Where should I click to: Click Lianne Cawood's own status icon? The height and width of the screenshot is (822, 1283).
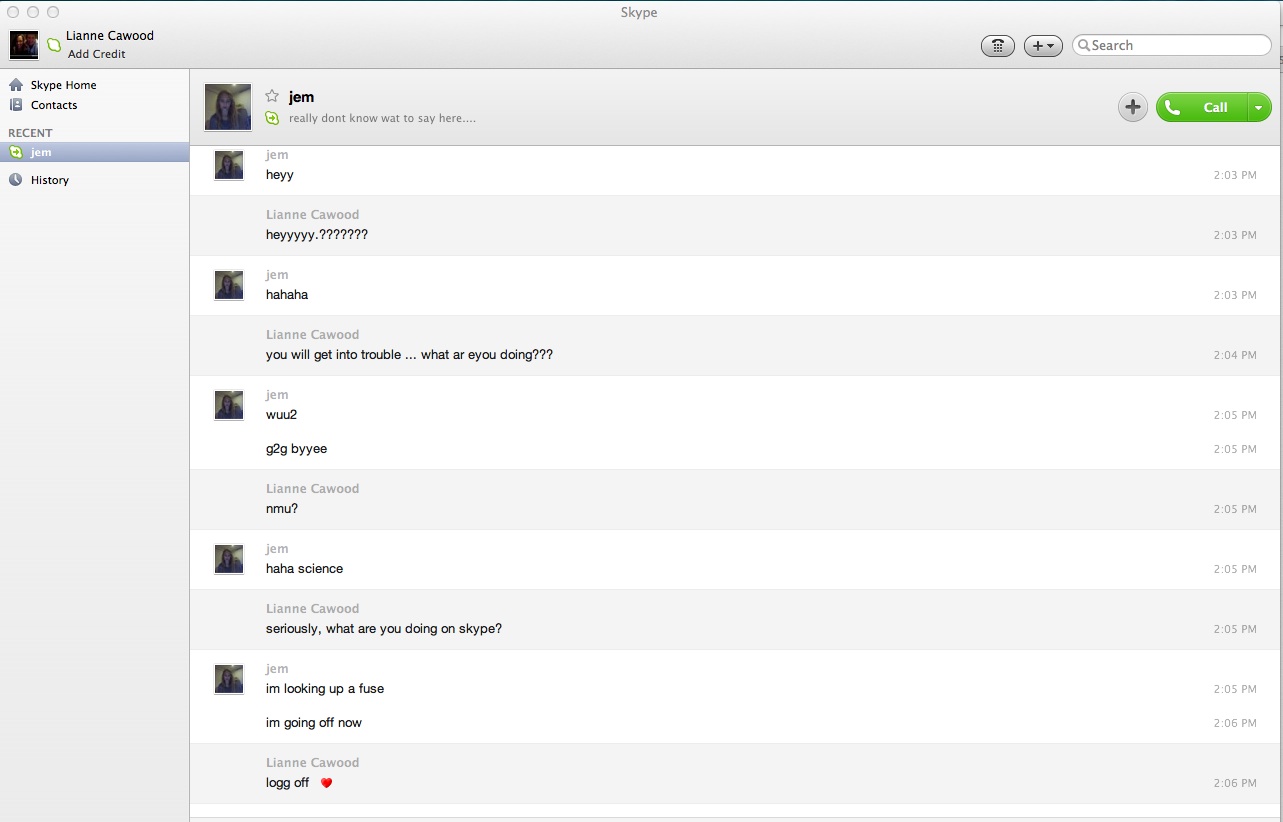pyautogui.click(x=54, y=45)
